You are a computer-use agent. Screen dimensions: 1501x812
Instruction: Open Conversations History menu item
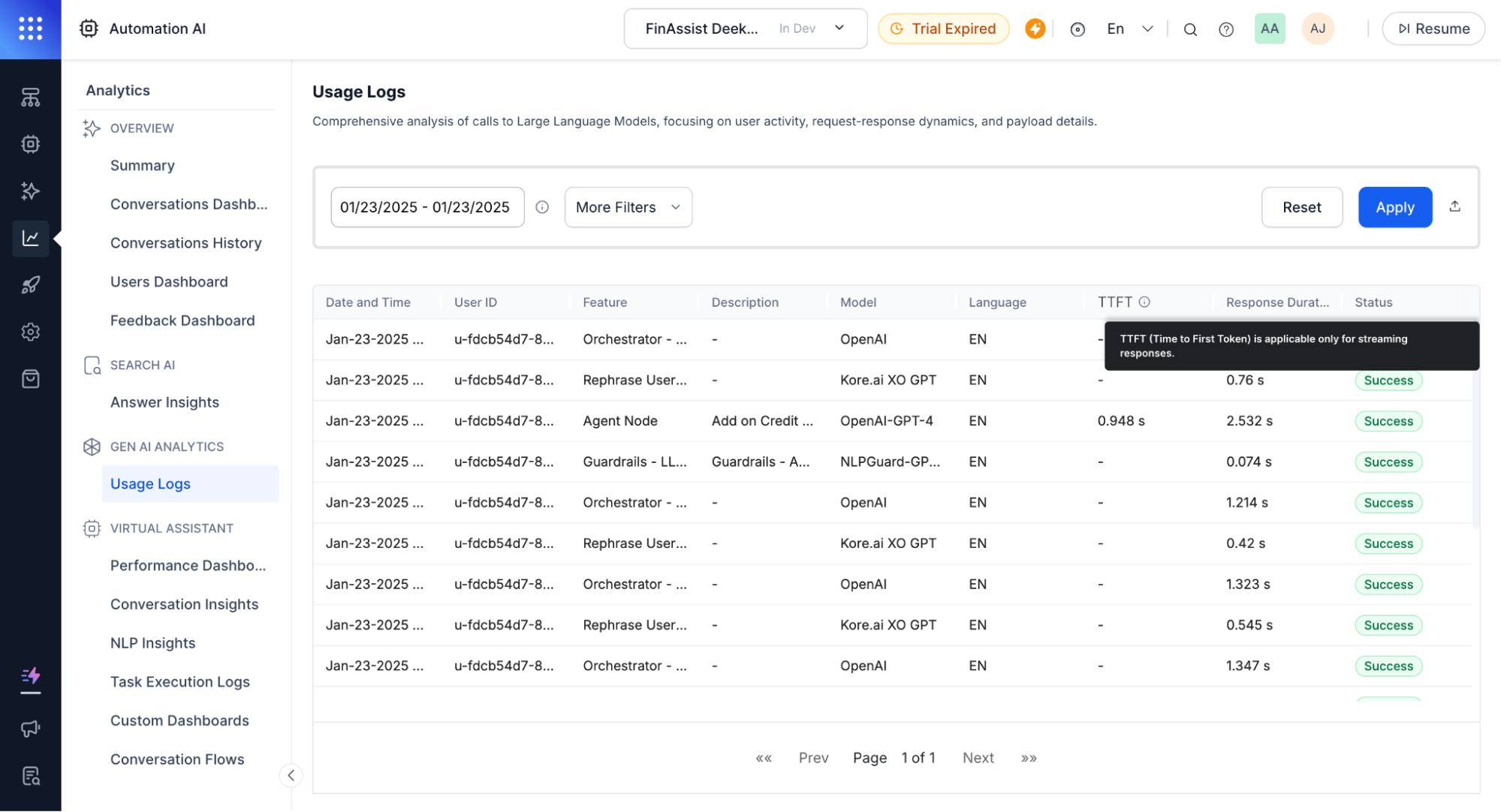pos(185,243)
